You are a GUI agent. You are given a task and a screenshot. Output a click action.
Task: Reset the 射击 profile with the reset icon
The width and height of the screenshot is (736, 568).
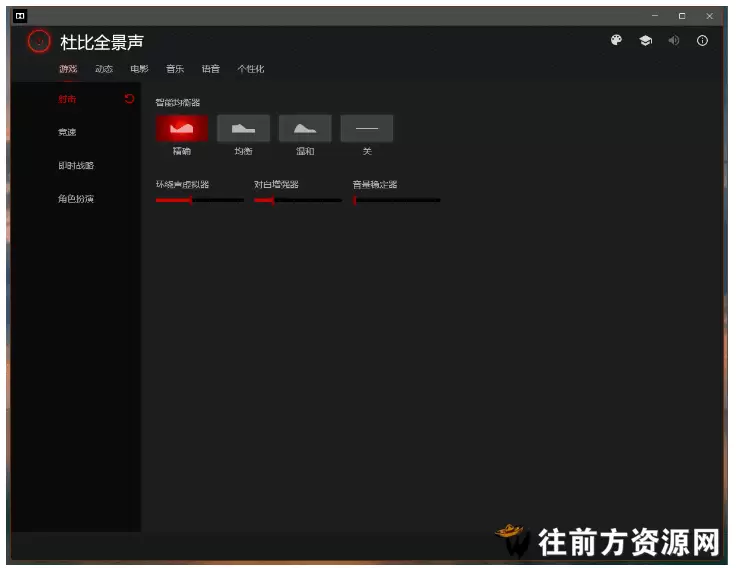[x=130, y=99]
